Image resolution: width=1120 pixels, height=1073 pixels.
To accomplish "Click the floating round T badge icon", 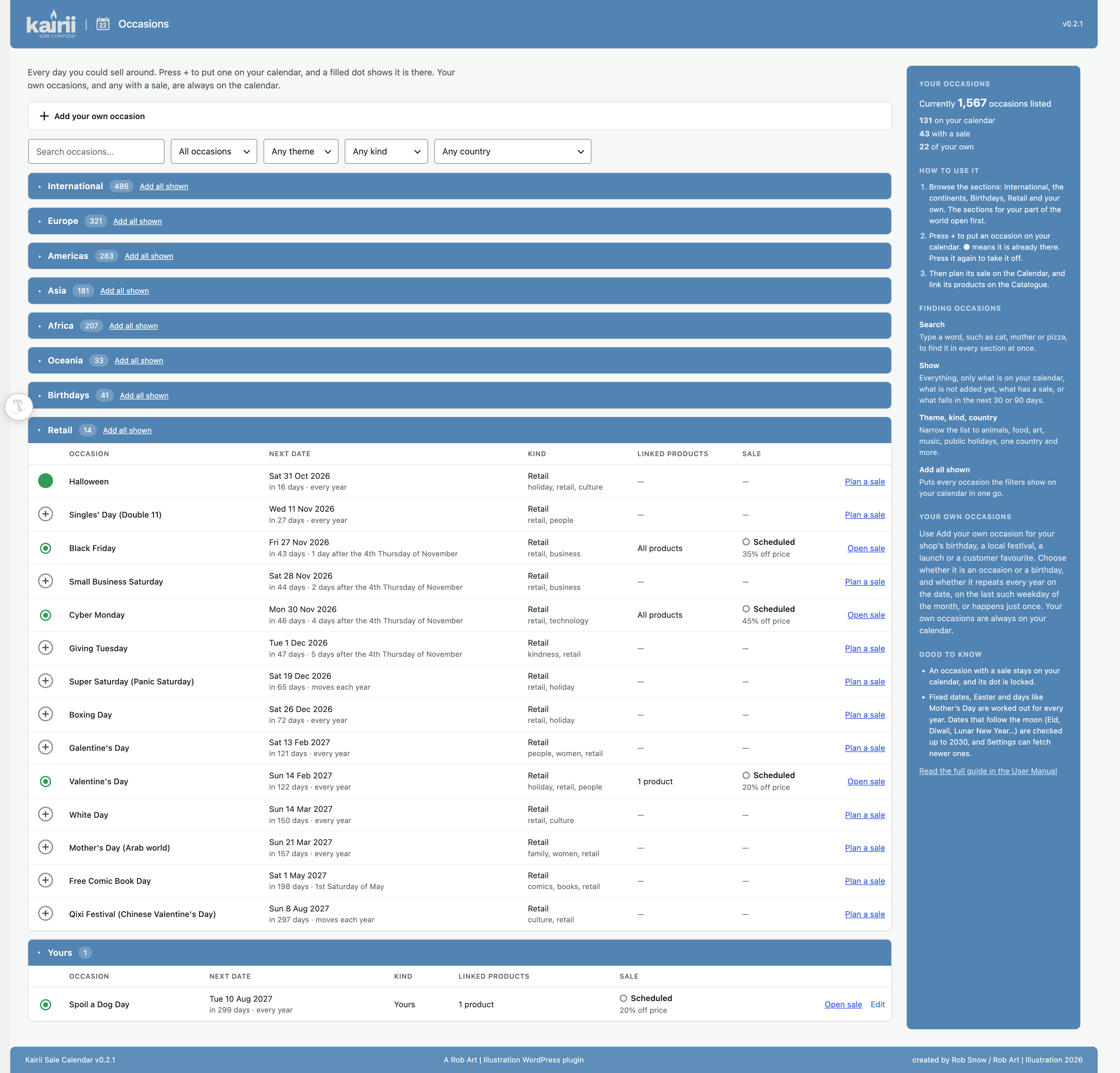I will 18,407.
